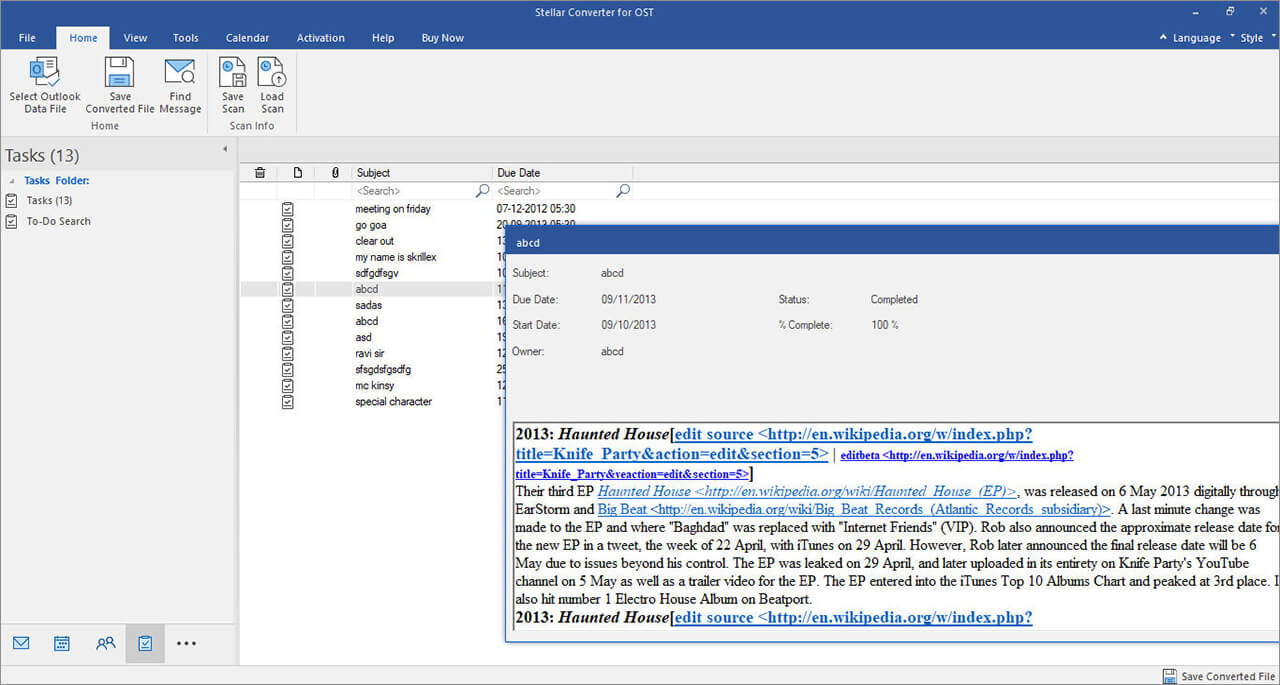Select Tasks (13) folder in tree

[x=49, y=201]
